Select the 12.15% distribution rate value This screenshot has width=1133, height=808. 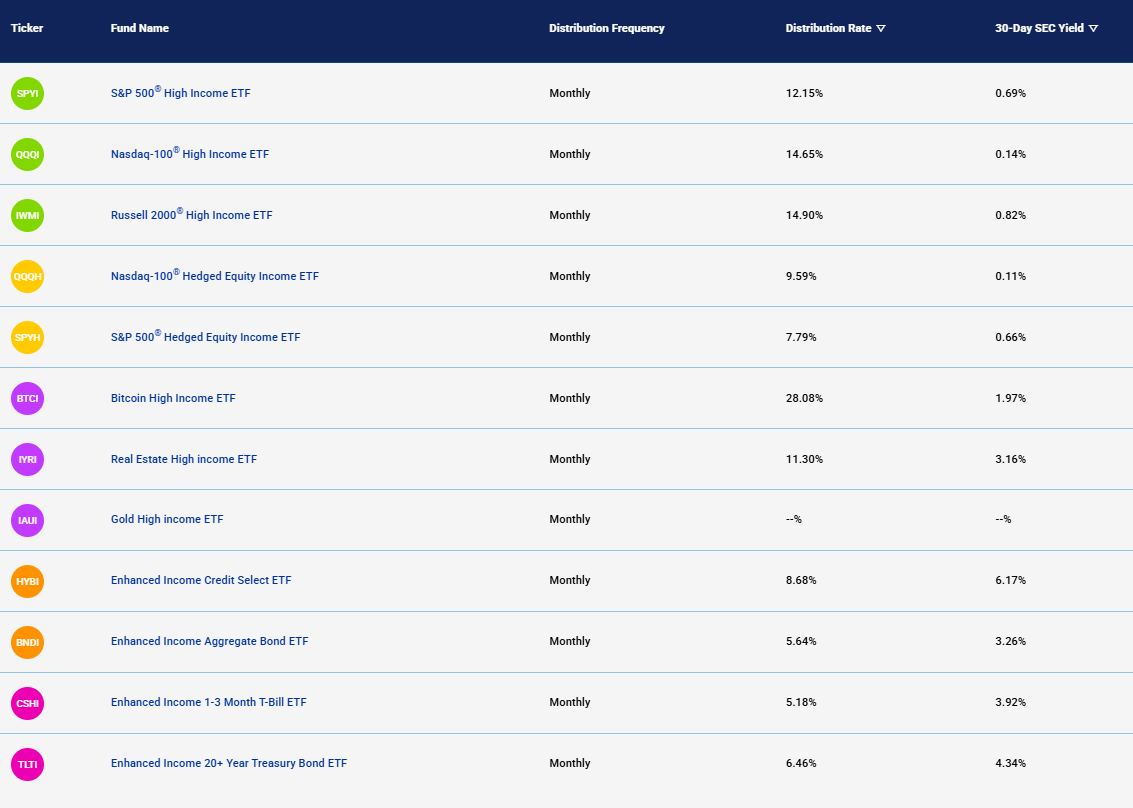[804, 93]
